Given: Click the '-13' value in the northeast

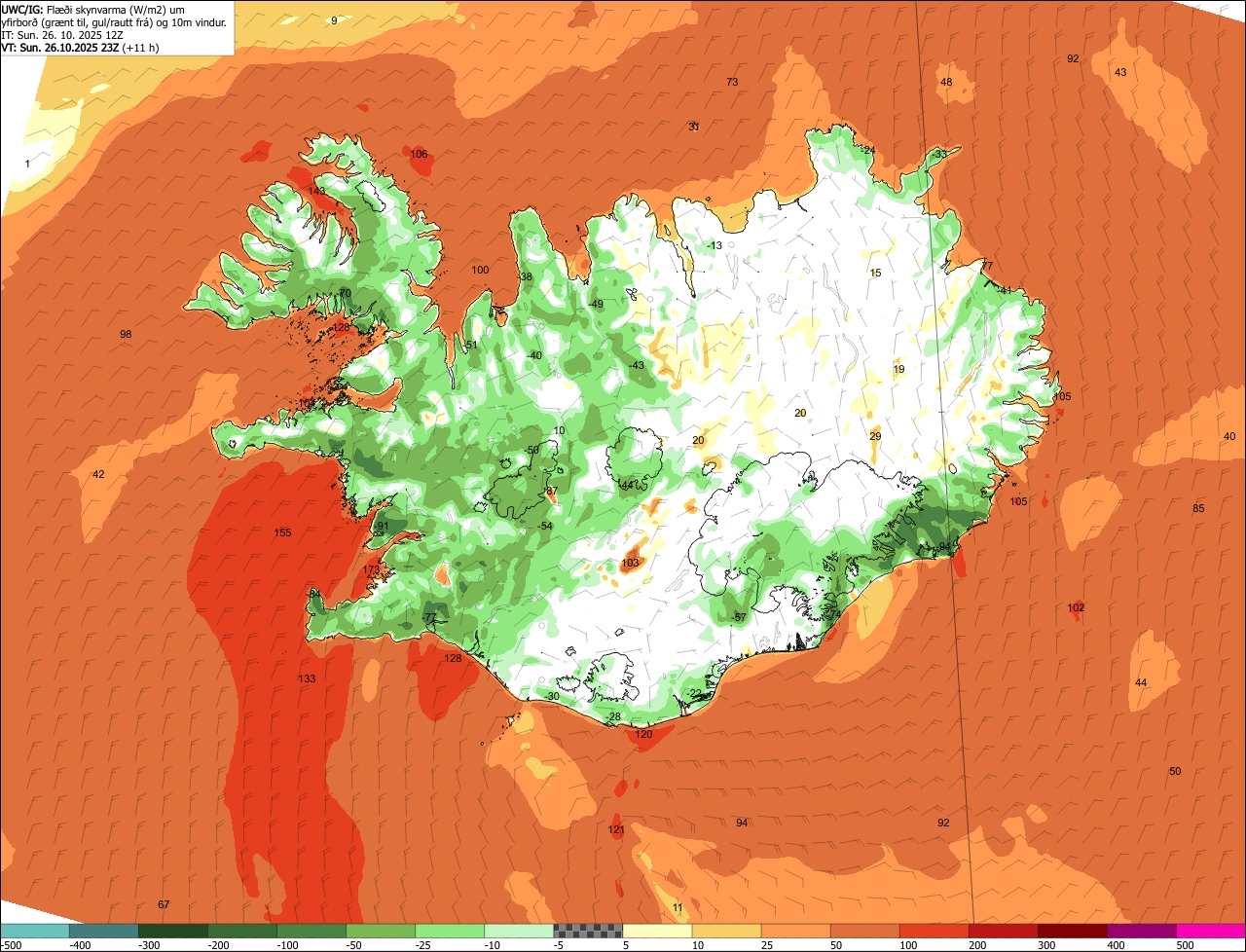Looking at the screenshot, I should [715, 245].
